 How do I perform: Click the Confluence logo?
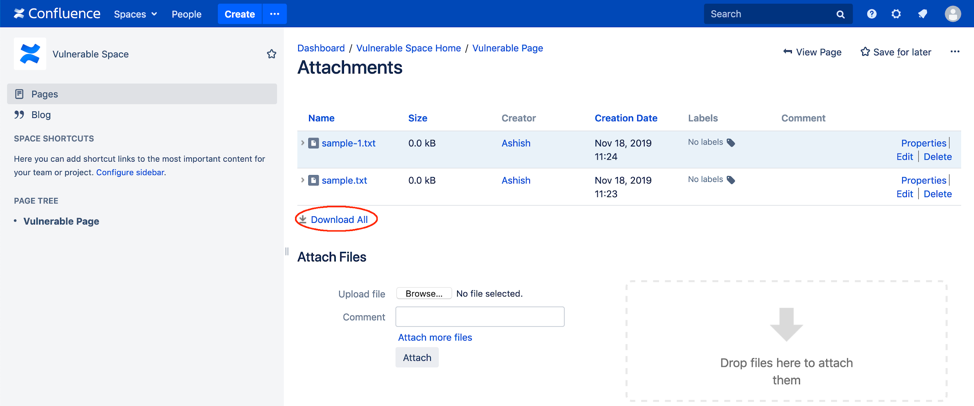(57, 14)
